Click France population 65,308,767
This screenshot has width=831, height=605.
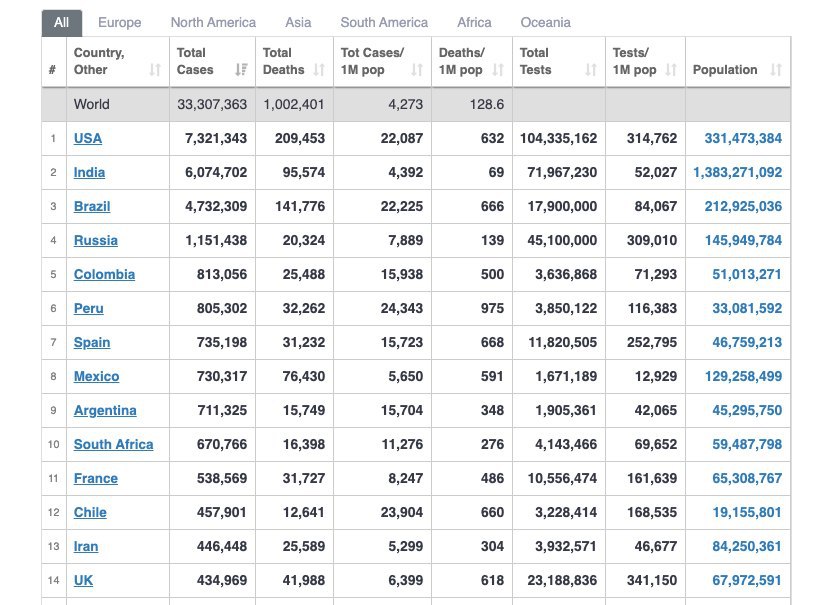pos(747,478)
